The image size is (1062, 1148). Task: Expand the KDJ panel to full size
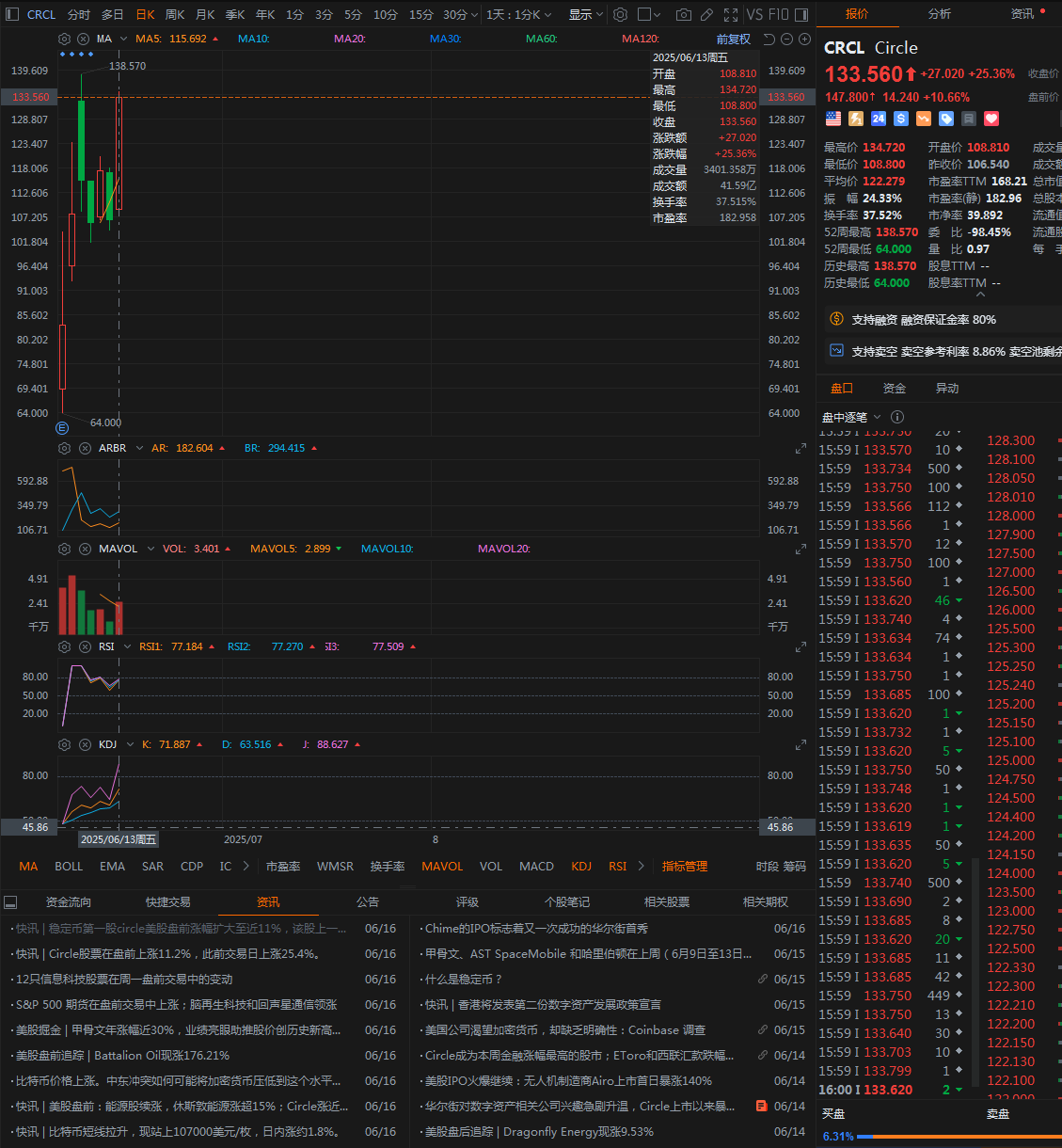(x=800, y=745)
